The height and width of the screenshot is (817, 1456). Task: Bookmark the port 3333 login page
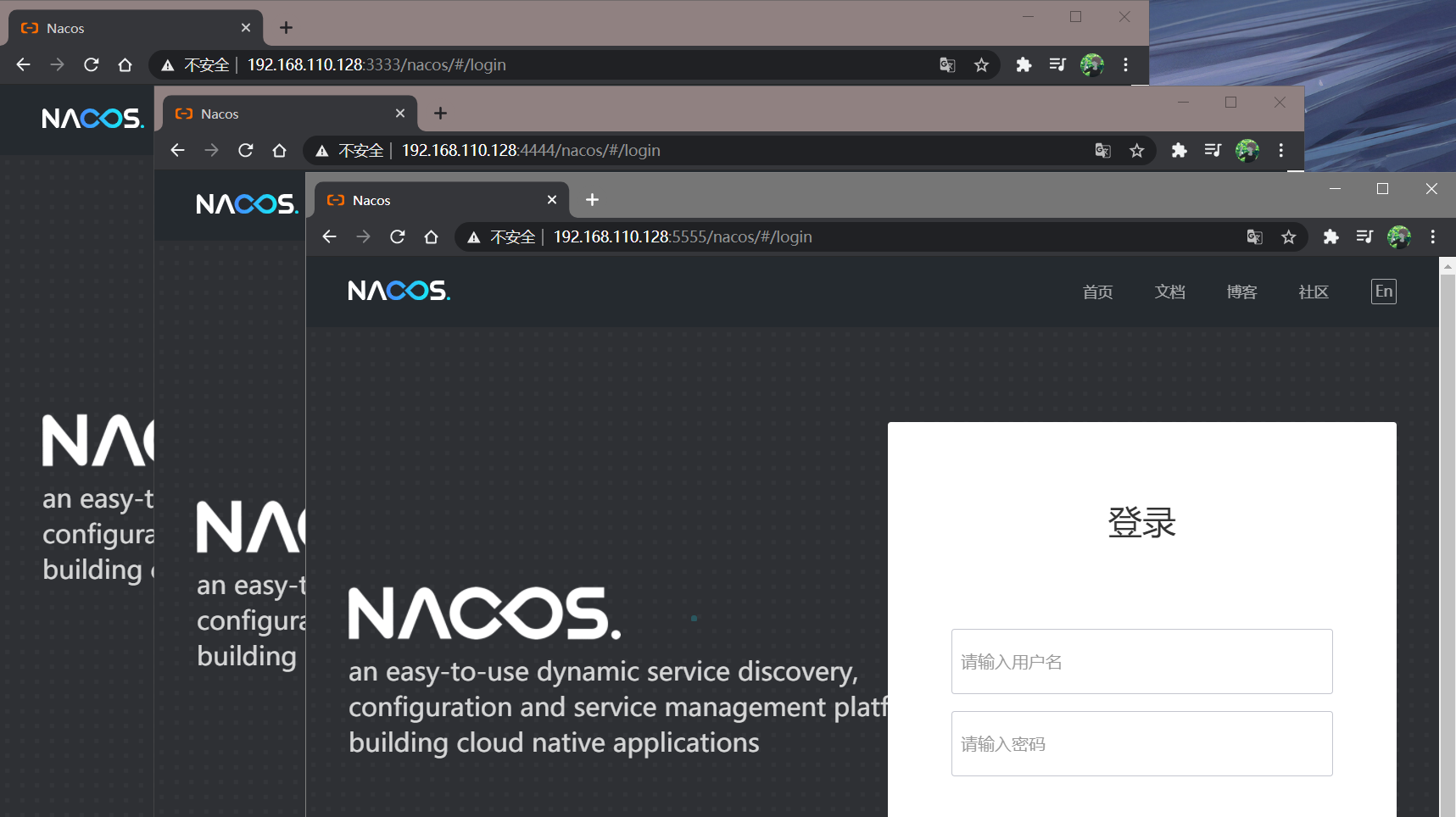(x=982, y=65)
